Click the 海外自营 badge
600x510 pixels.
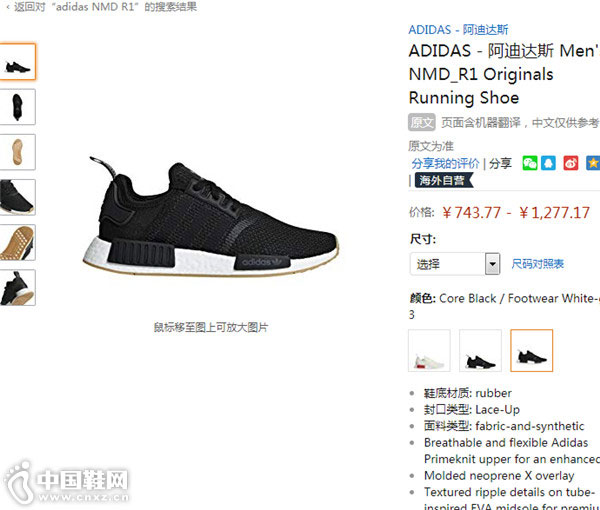[x=444, y=180]
